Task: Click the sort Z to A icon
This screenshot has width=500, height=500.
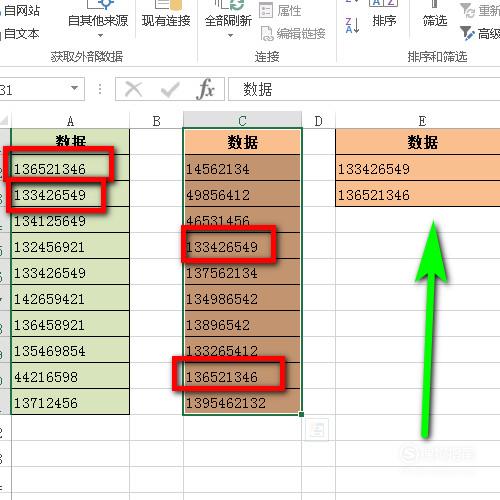Action: [352, 25]
